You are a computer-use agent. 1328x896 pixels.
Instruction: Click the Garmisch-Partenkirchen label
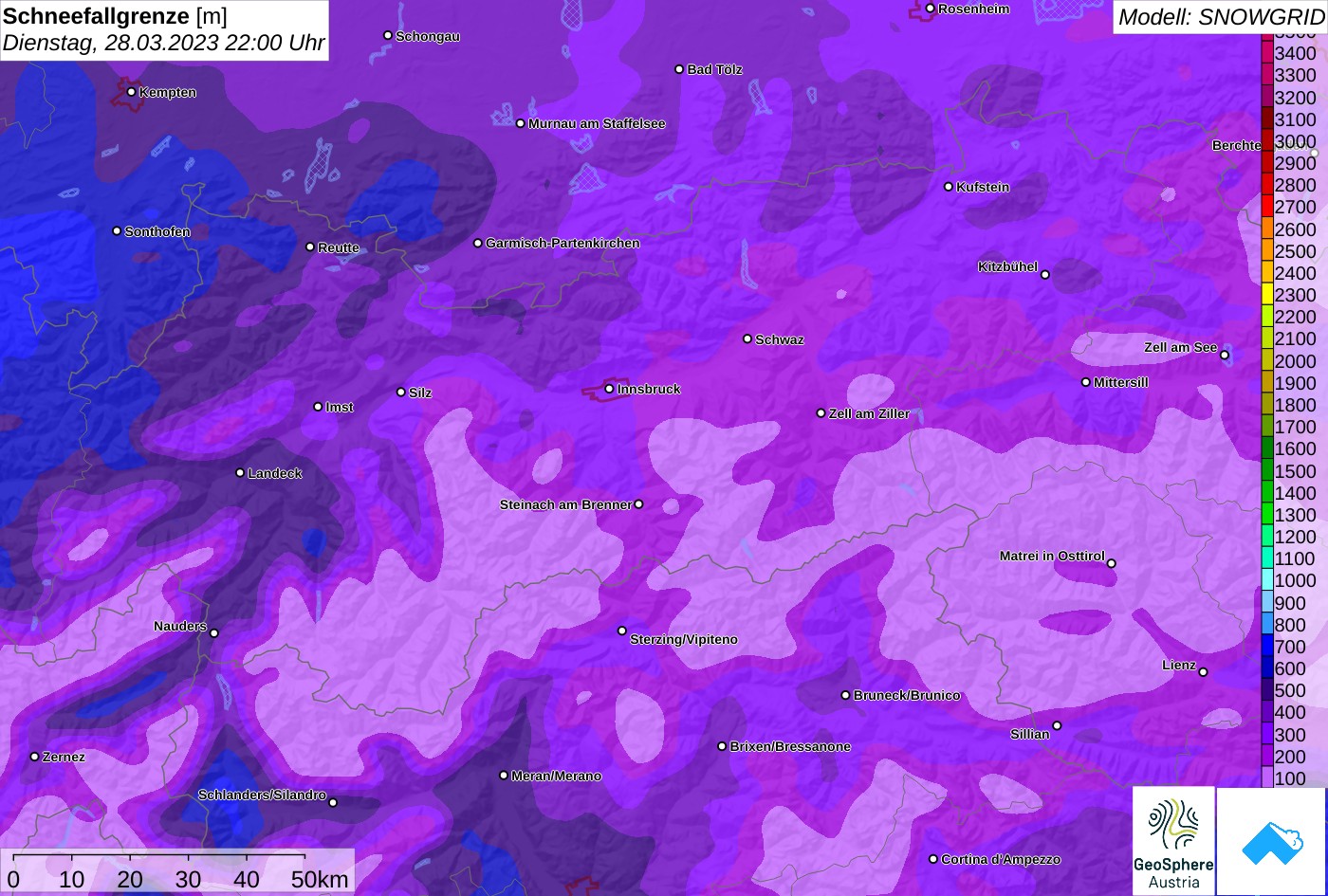pos(563,244)
